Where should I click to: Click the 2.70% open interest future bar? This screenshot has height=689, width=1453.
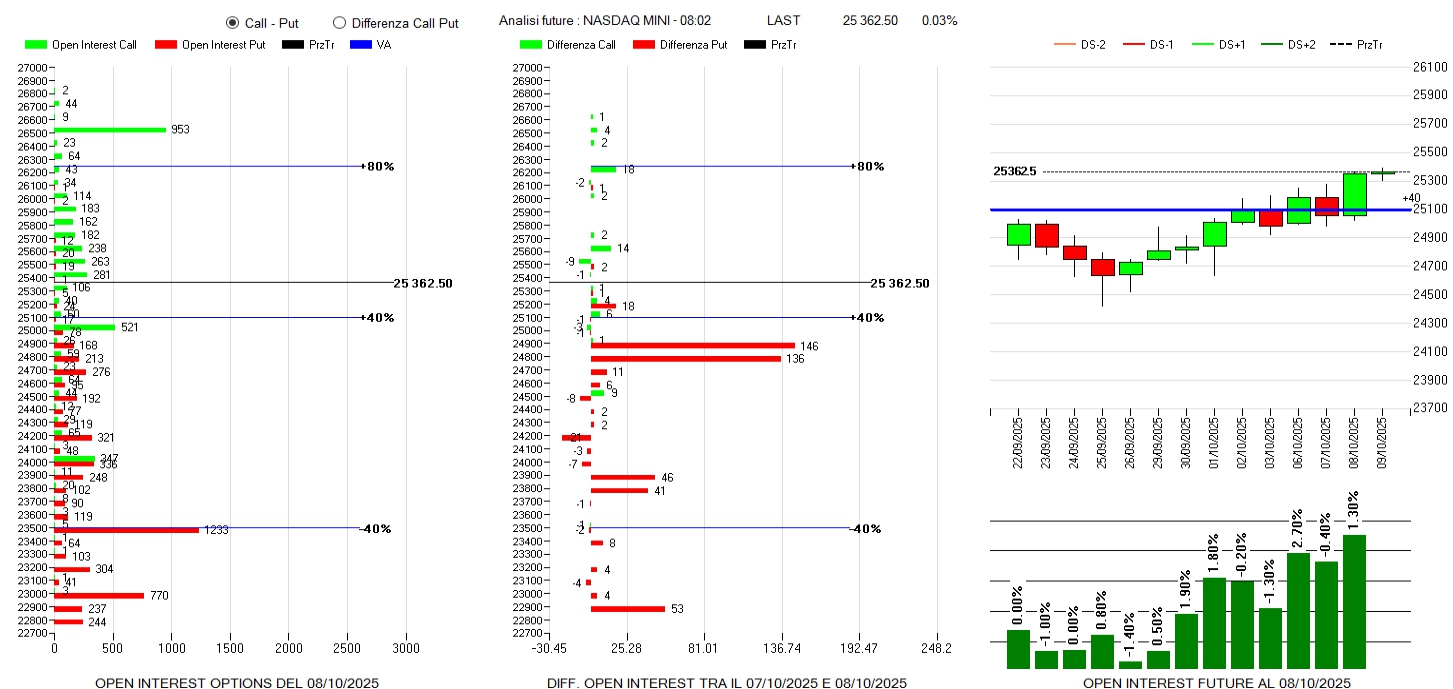(x=1298, y=610)
